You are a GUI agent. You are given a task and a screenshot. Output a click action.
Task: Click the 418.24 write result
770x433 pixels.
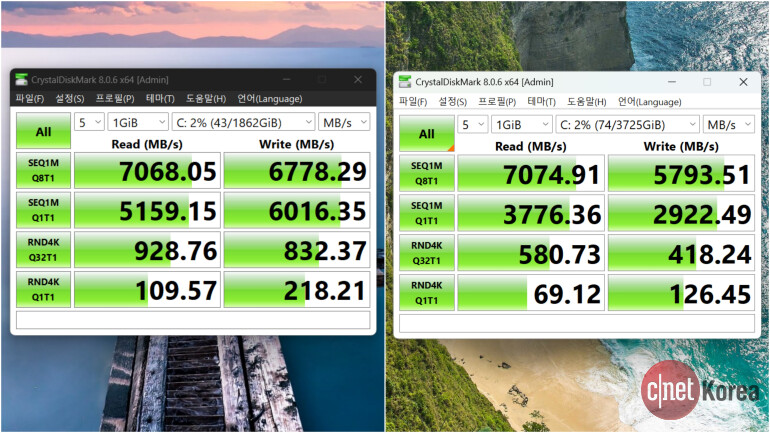click(681, 253)
